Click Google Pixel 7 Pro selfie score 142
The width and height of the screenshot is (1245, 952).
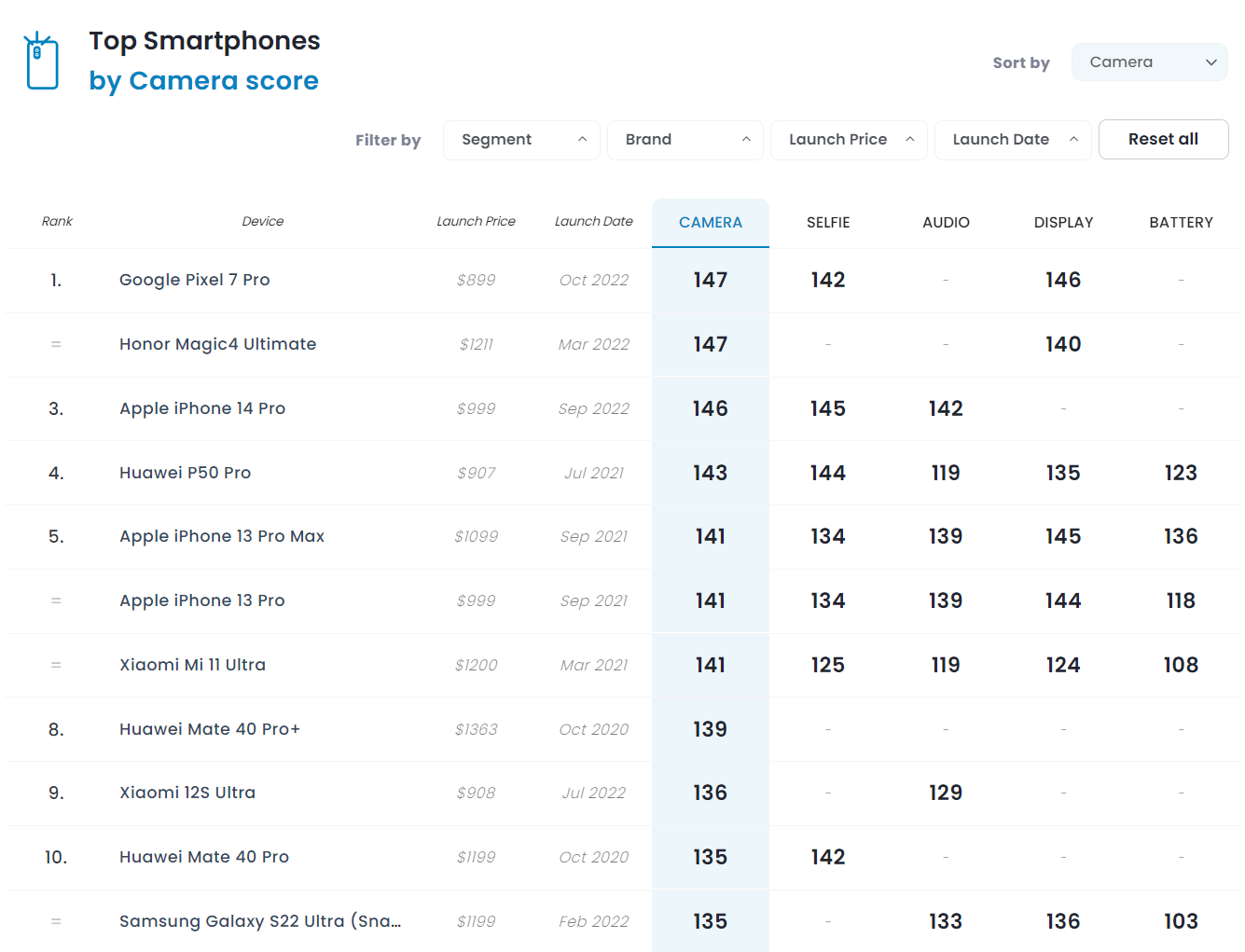828,280
